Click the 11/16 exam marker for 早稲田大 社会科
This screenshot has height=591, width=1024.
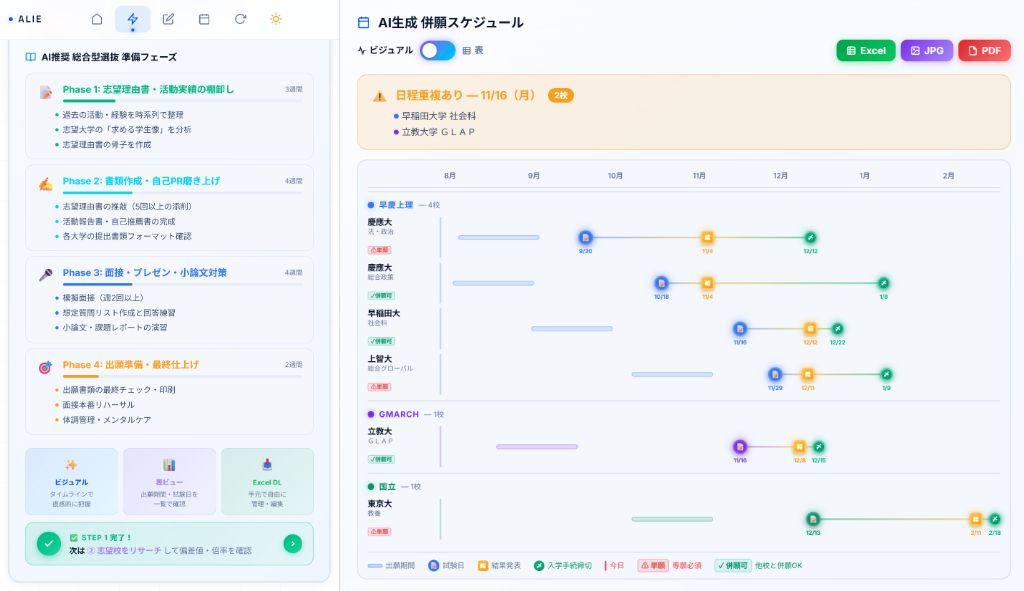(x=740, y=328)
